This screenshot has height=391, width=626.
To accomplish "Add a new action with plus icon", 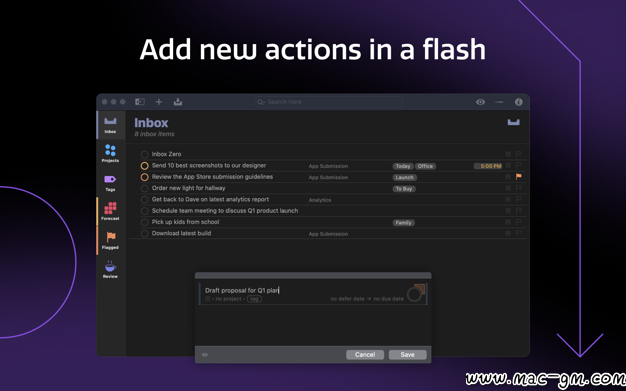I will click(x=159, y=102).
